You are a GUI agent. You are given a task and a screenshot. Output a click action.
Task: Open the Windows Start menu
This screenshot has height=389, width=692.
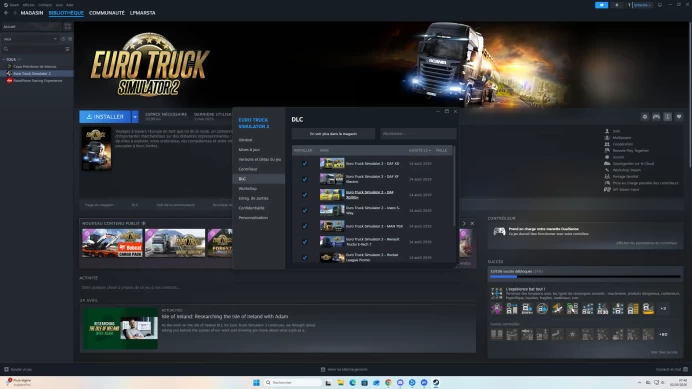pos(256,382)
